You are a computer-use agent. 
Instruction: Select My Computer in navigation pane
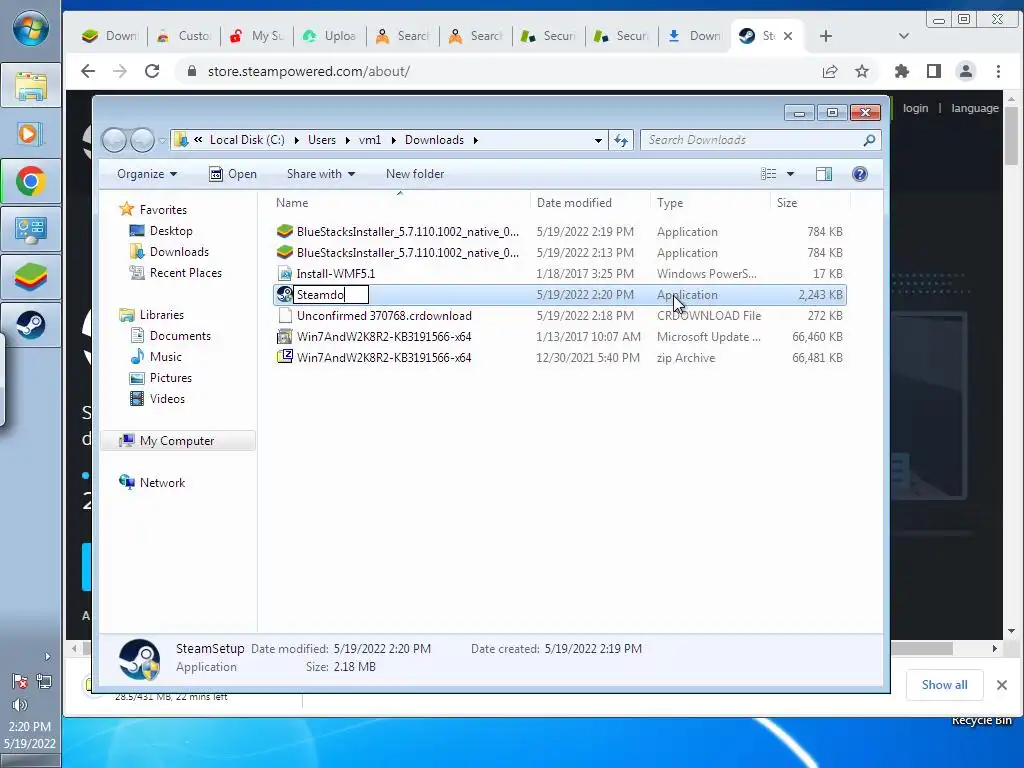(176, 441)
